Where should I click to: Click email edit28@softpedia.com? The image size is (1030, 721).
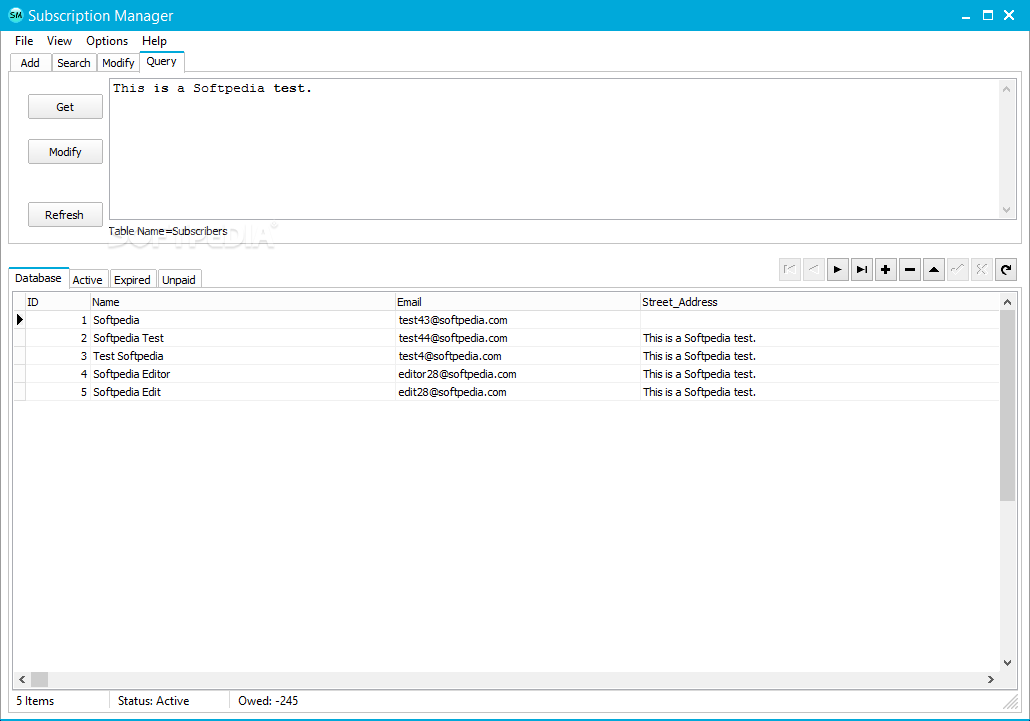click(452, 392)
